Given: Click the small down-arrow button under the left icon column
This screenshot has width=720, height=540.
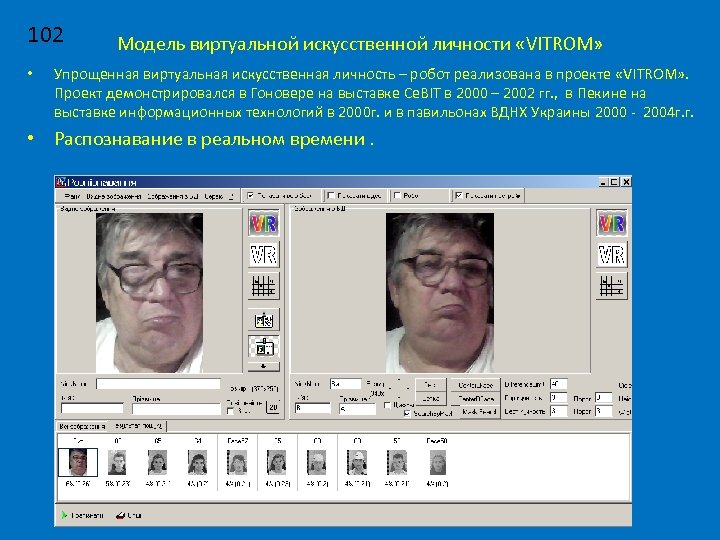Looking at the screenshot, I should click(x=264, y=366).
